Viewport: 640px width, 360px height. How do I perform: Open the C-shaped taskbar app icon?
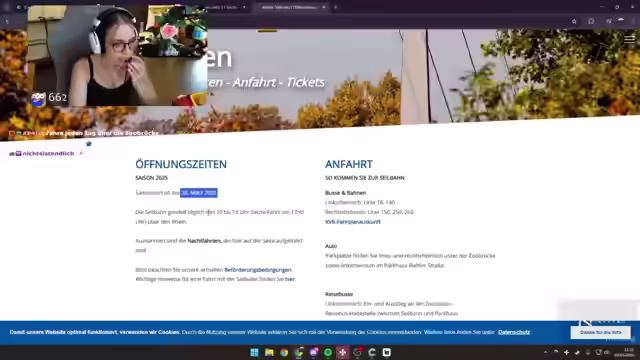point(372,352)
